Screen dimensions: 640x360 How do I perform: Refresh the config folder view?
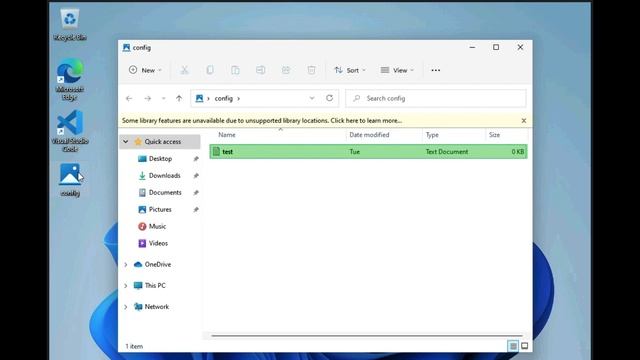click(329, 98)
